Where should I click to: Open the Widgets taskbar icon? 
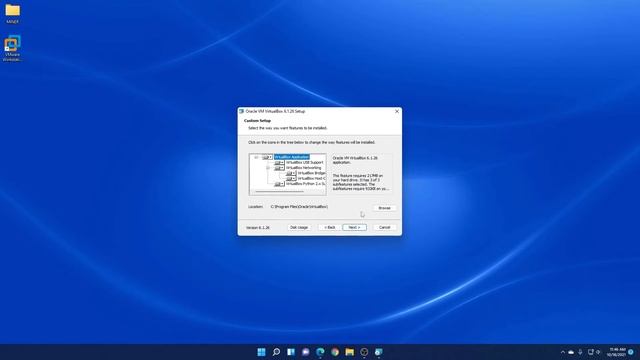tap(291, 352)
